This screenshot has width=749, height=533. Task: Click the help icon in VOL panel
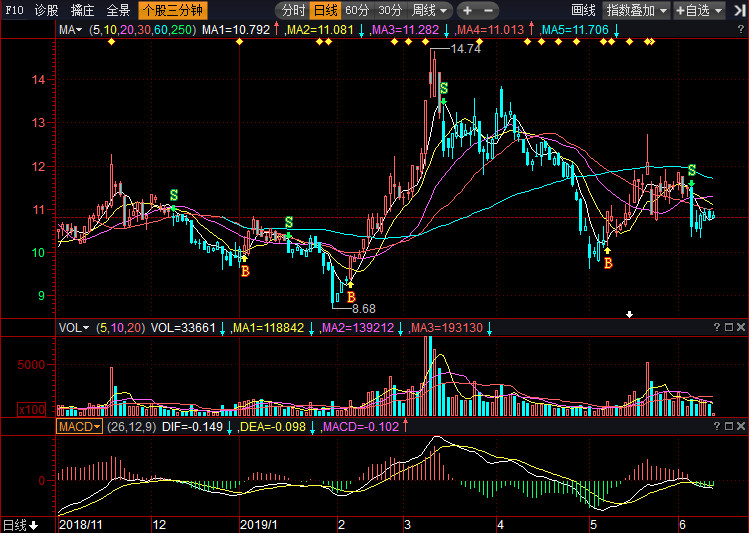tap(716, 327)
